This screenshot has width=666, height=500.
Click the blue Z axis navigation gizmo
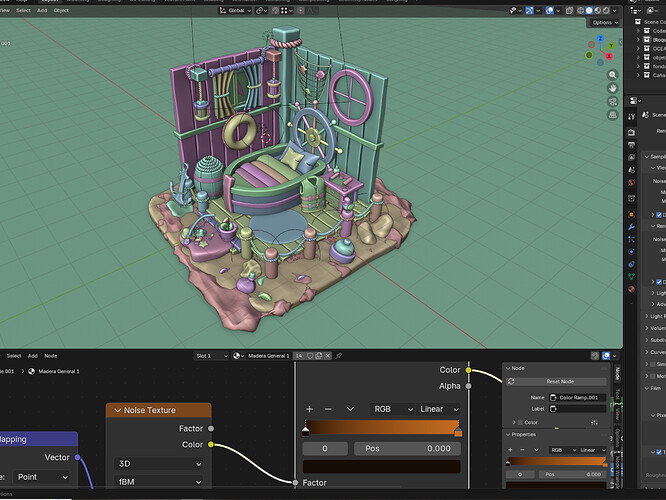pos(600,39)
